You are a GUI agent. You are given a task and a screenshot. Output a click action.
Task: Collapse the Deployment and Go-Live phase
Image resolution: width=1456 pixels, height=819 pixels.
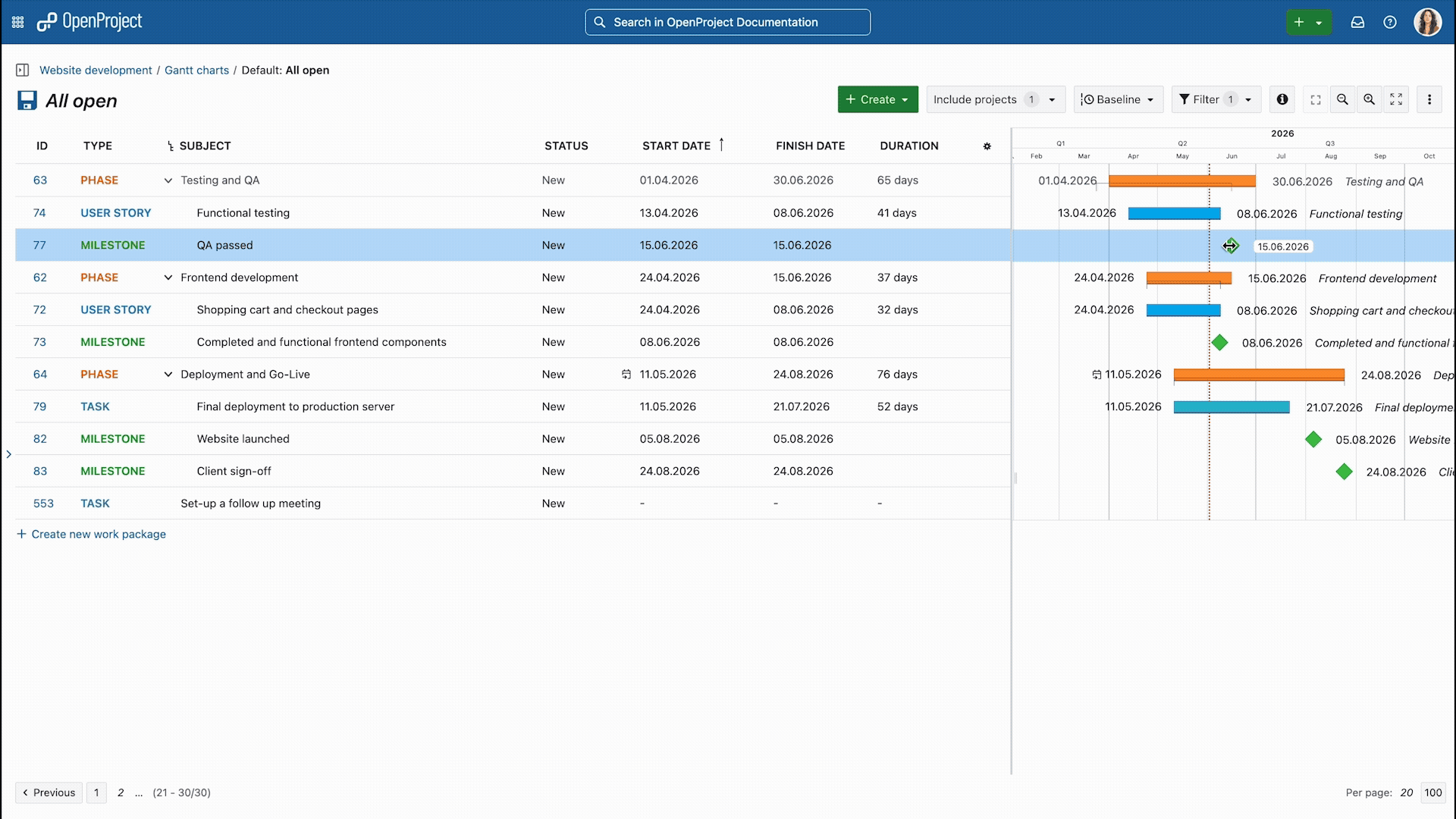point(168,375)
